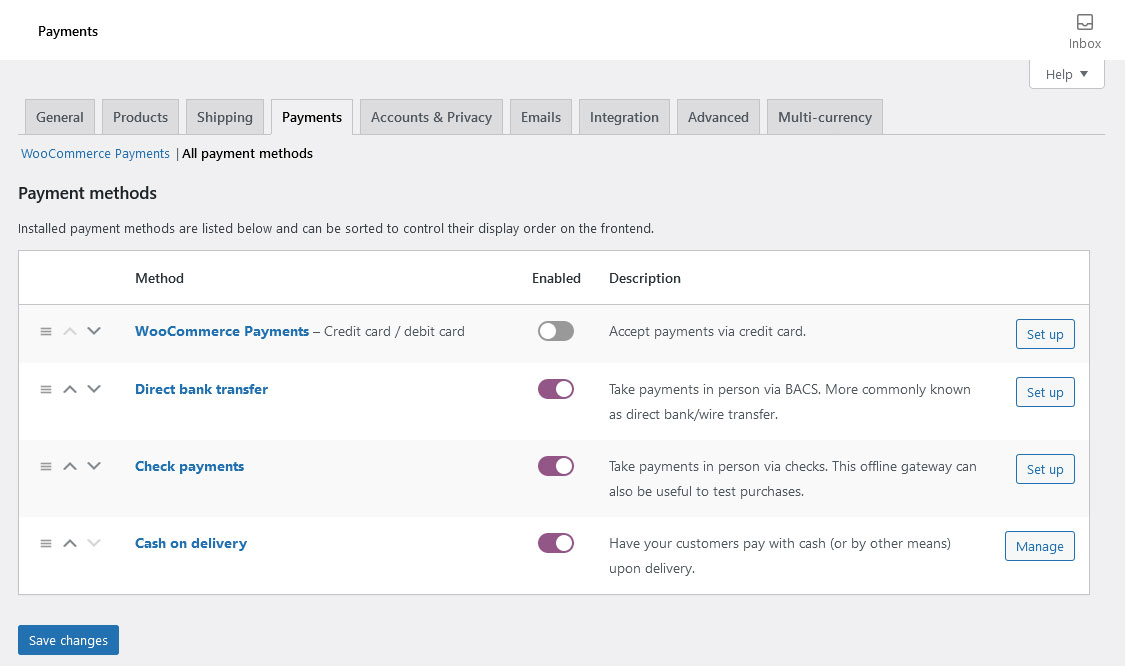Enable the WooCommerce Payments toggle

(556, 331)
